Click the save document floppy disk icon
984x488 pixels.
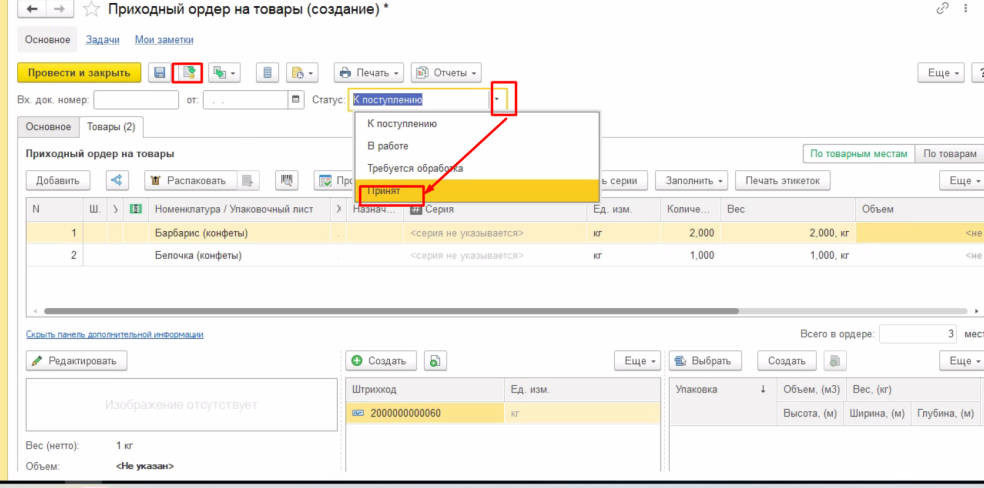pos(159,73)
